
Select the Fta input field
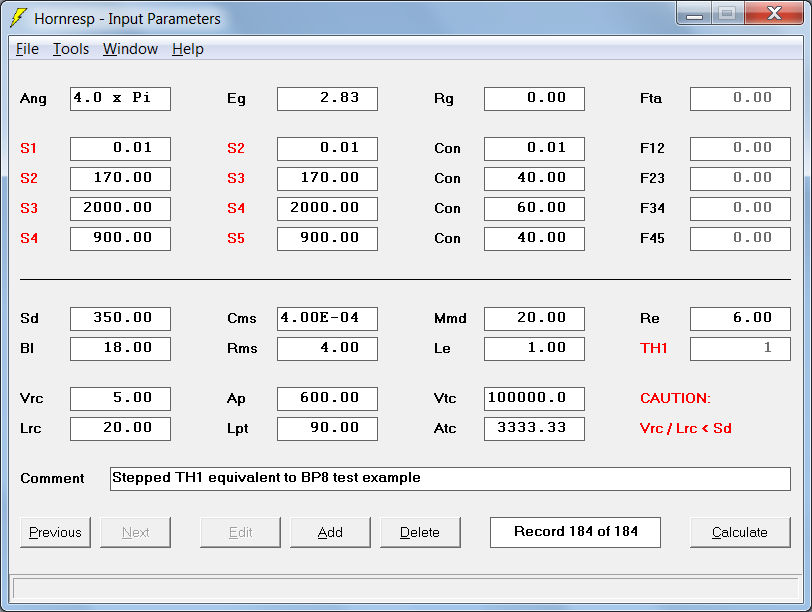coord(741,99)
